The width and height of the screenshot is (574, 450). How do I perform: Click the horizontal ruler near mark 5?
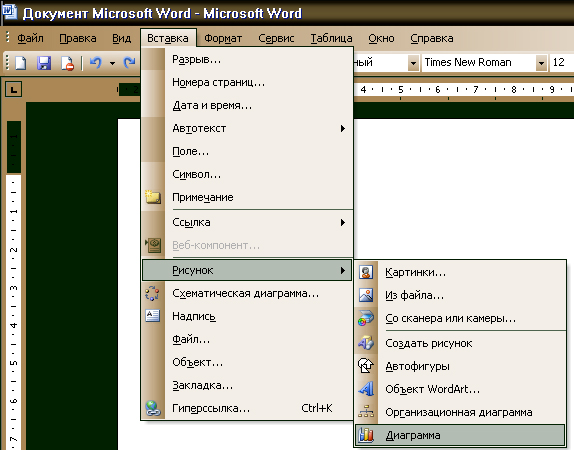point(400,89)
